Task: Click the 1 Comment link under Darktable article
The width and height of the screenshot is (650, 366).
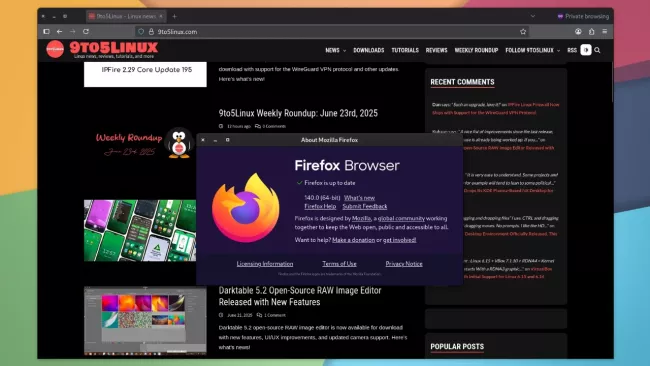Action: coord(274,315)
